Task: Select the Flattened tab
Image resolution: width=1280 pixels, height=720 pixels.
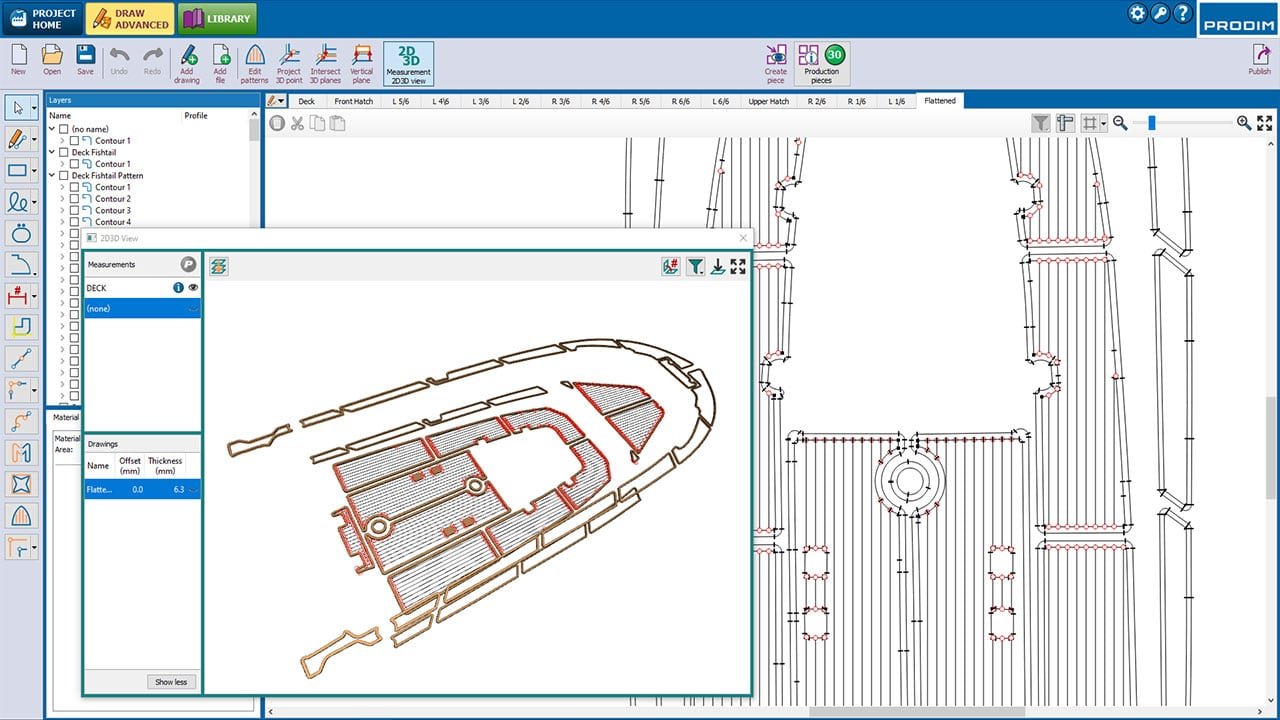Action: (x=940, y=101)
